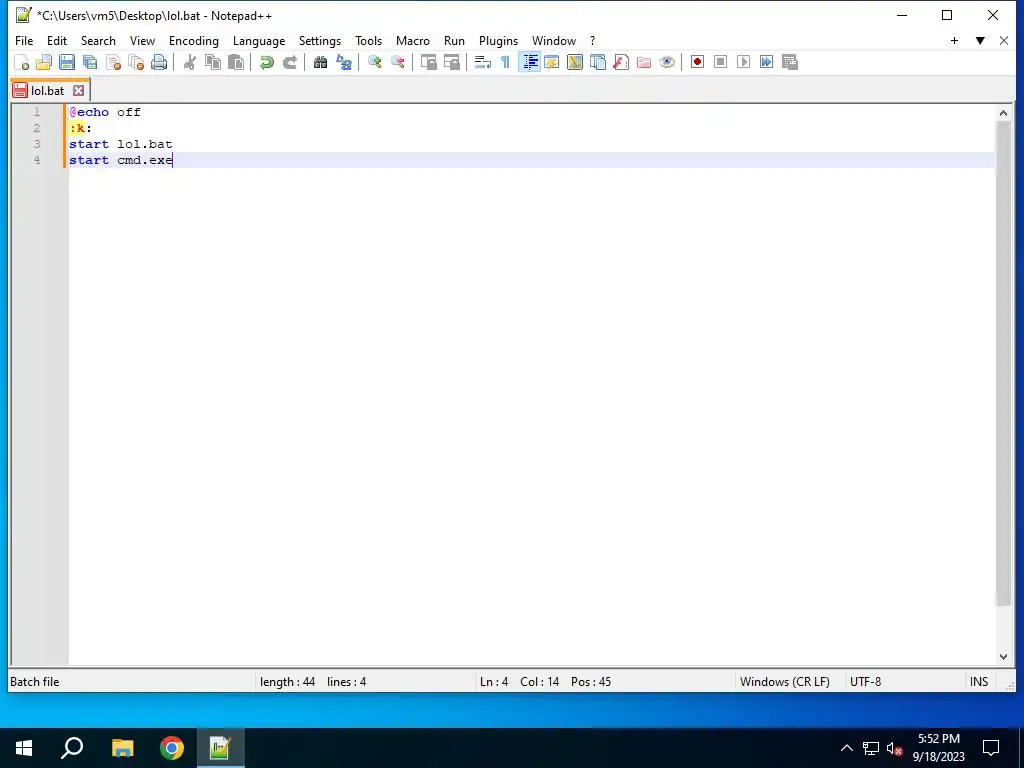Click the Synchronize Vertical Scrolling icon
The height and width of the screenshot is (768, 1024).
pyautogui.click(x=428, y=62)
